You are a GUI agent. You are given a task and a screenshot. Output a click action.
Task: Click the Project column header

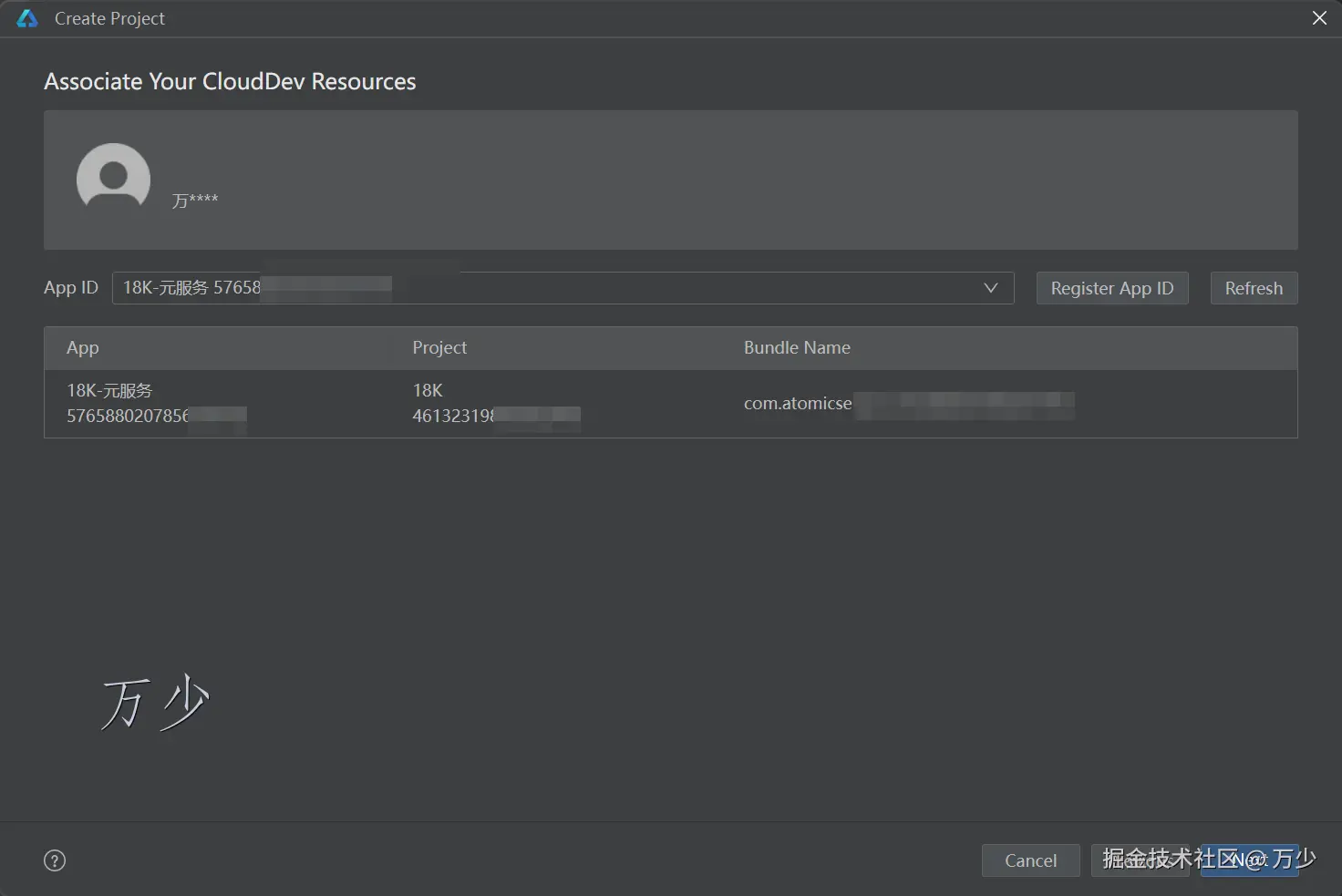pos(439,347)
